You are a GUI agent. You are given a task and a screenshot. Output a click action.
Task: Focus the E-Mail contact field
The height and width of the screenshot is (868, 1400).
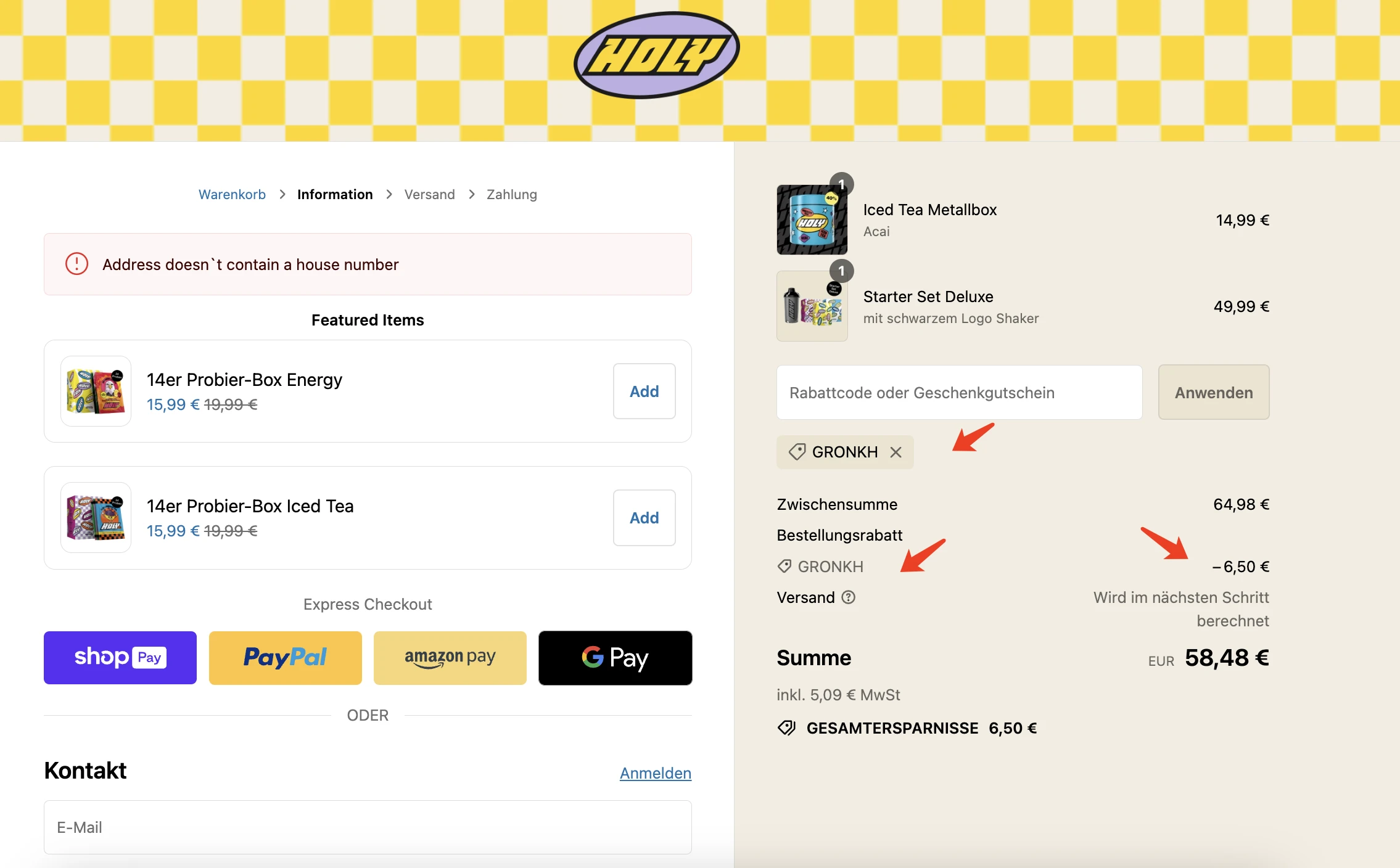[368, 827]
